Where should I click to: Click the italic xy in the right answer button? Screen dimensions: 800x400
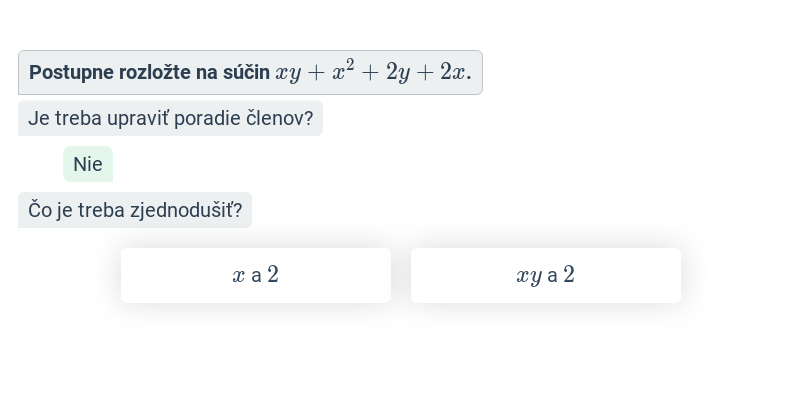click(529, 277)
